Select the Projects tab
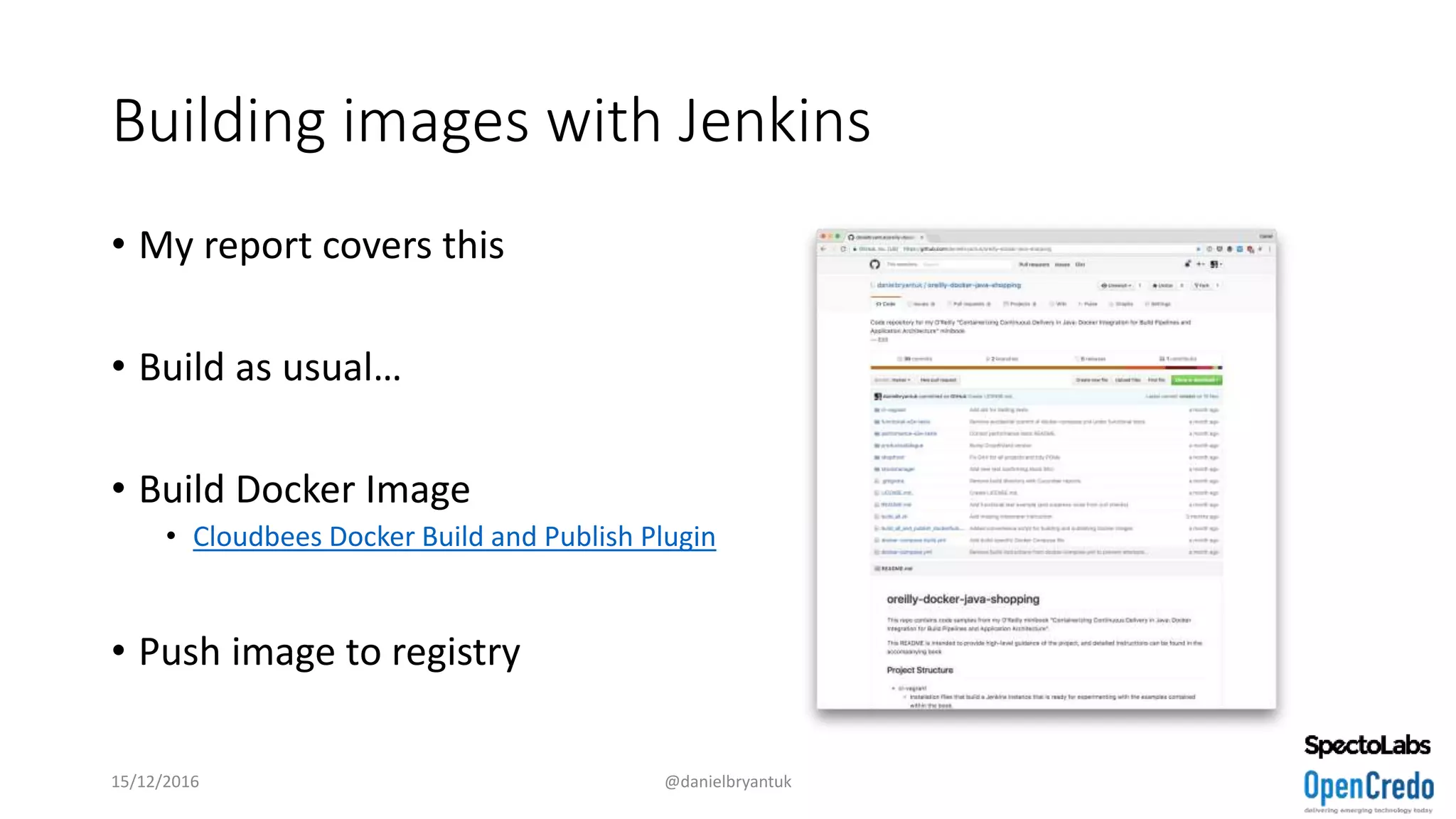Screen dimensions: 1456x819 [1019, 304]
